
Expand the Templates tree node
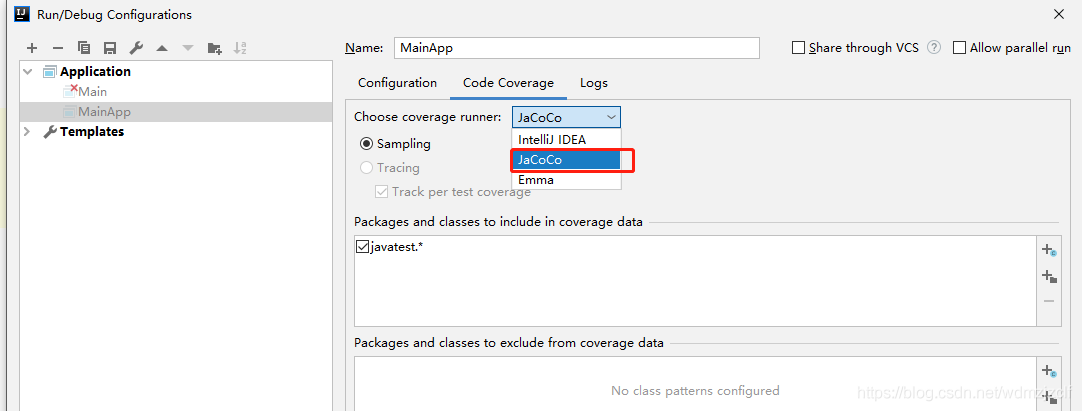click(28, 132)
